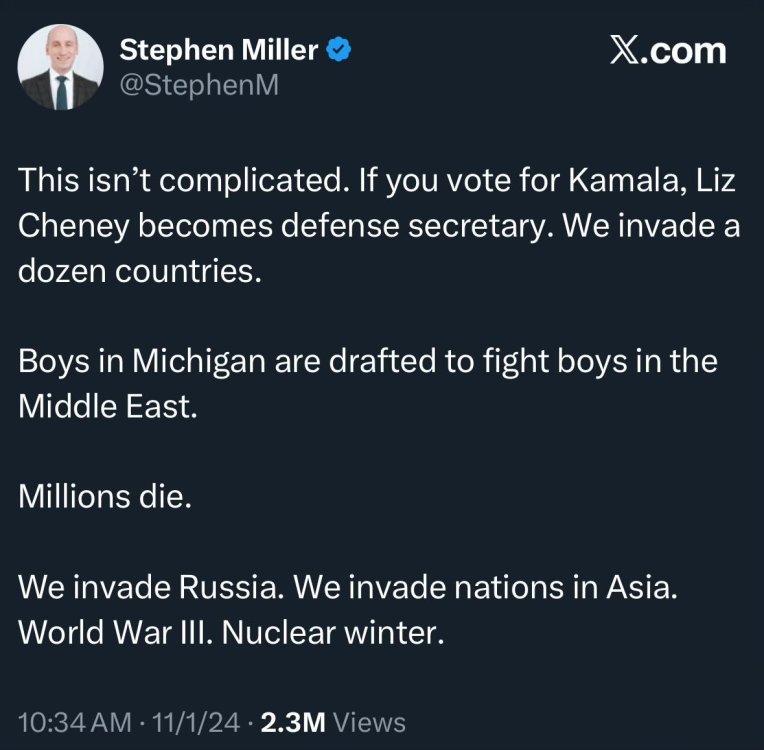Click the X logo in the watermark
The width and height of the screenshot is (764, 750).
point(626,51)
